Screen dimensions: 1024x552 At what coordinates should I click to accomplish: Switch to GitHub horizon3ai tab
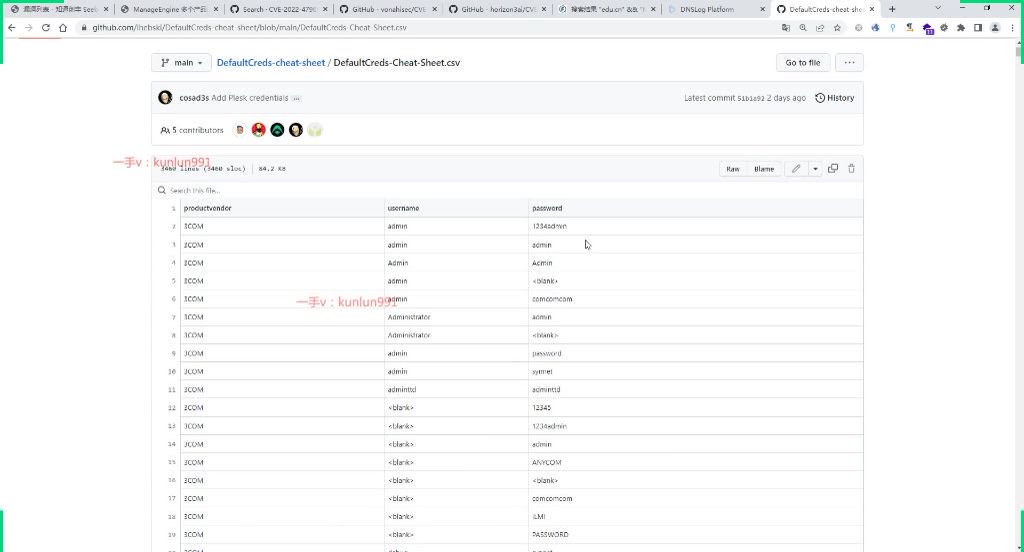coord(497,9)
